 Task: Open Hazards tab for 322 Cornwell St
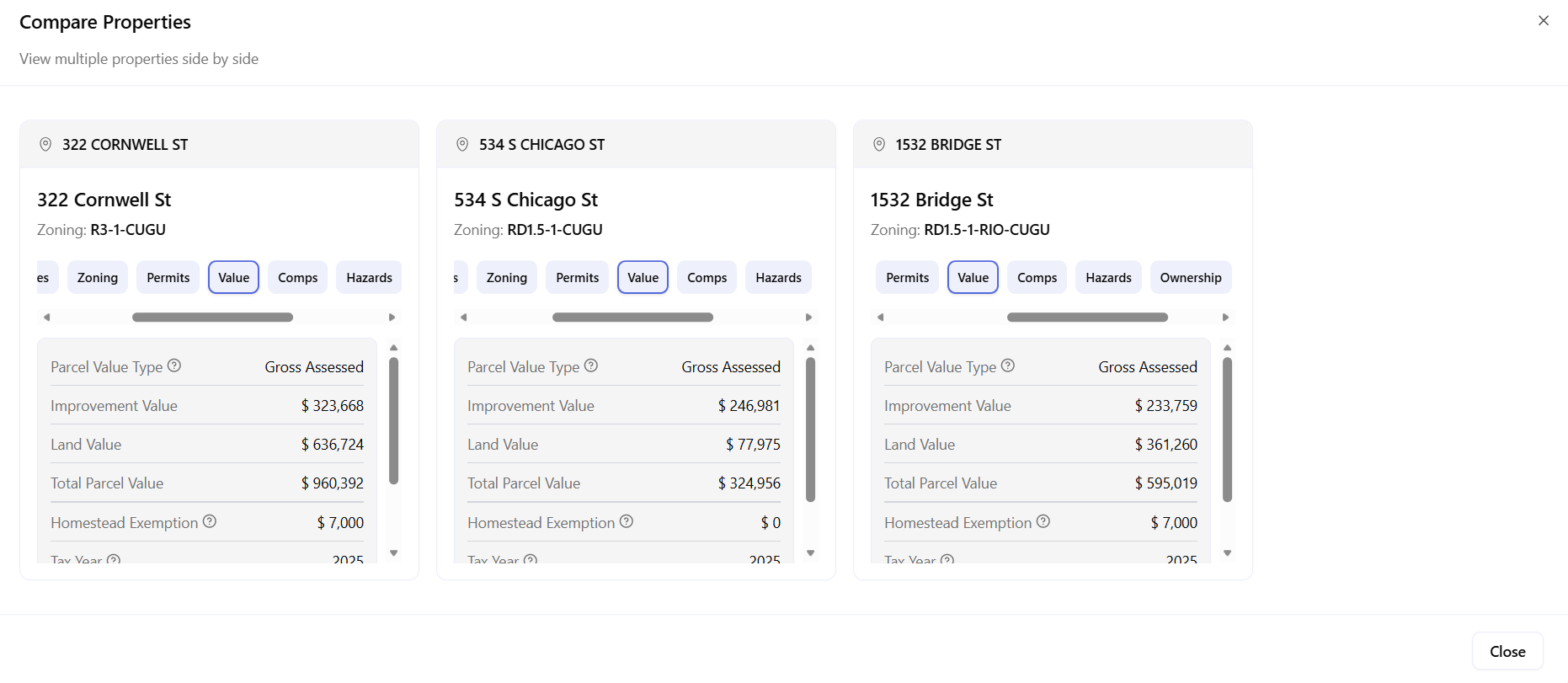(369, 277)
